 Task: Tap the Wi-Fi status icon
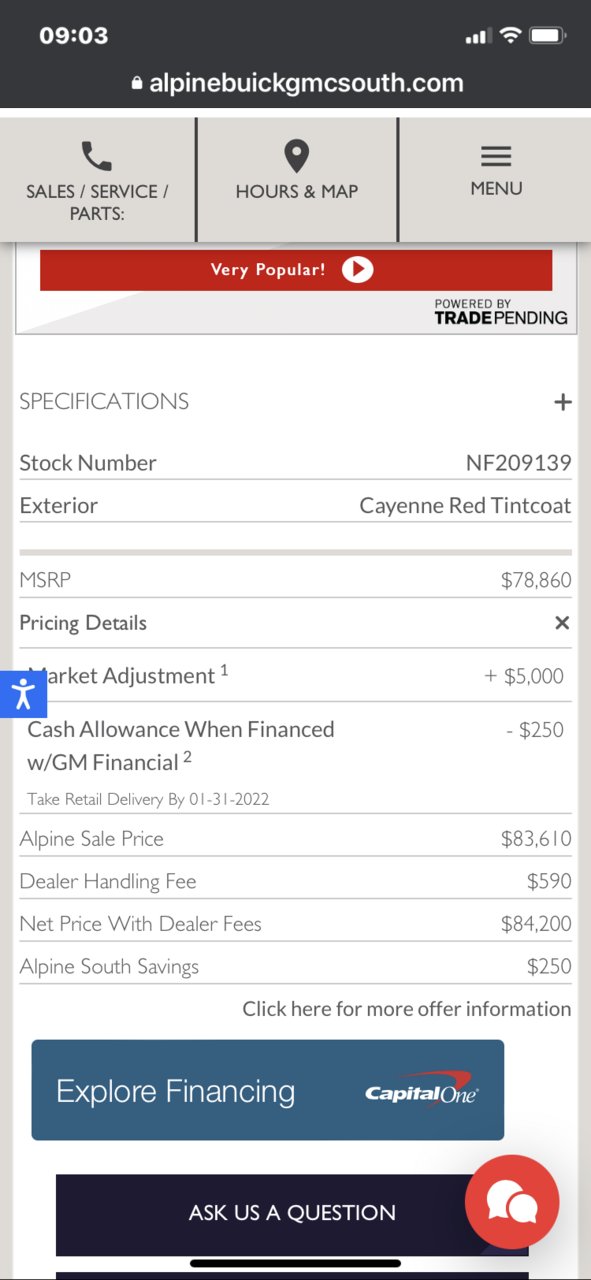tap(510, 35)
